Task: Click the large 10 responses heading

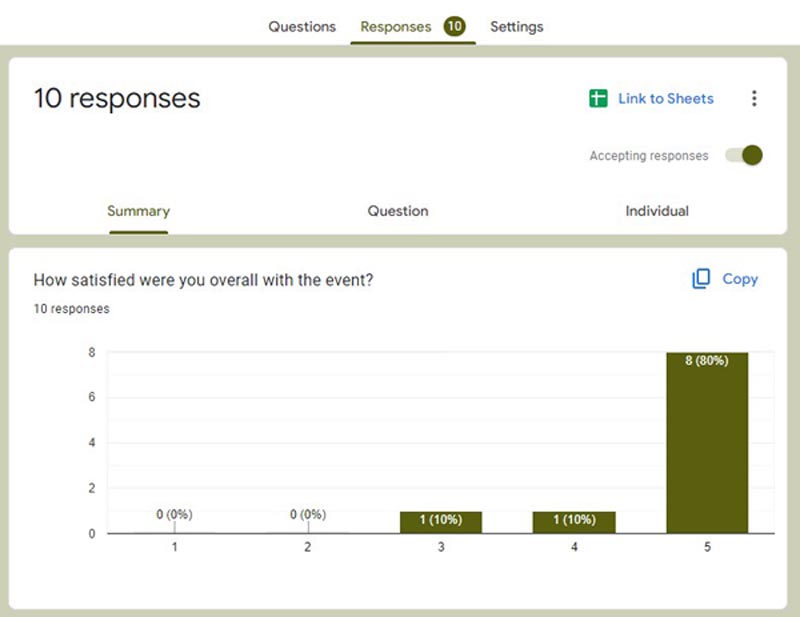Action: pyautogui.click(x=117, y=98)
